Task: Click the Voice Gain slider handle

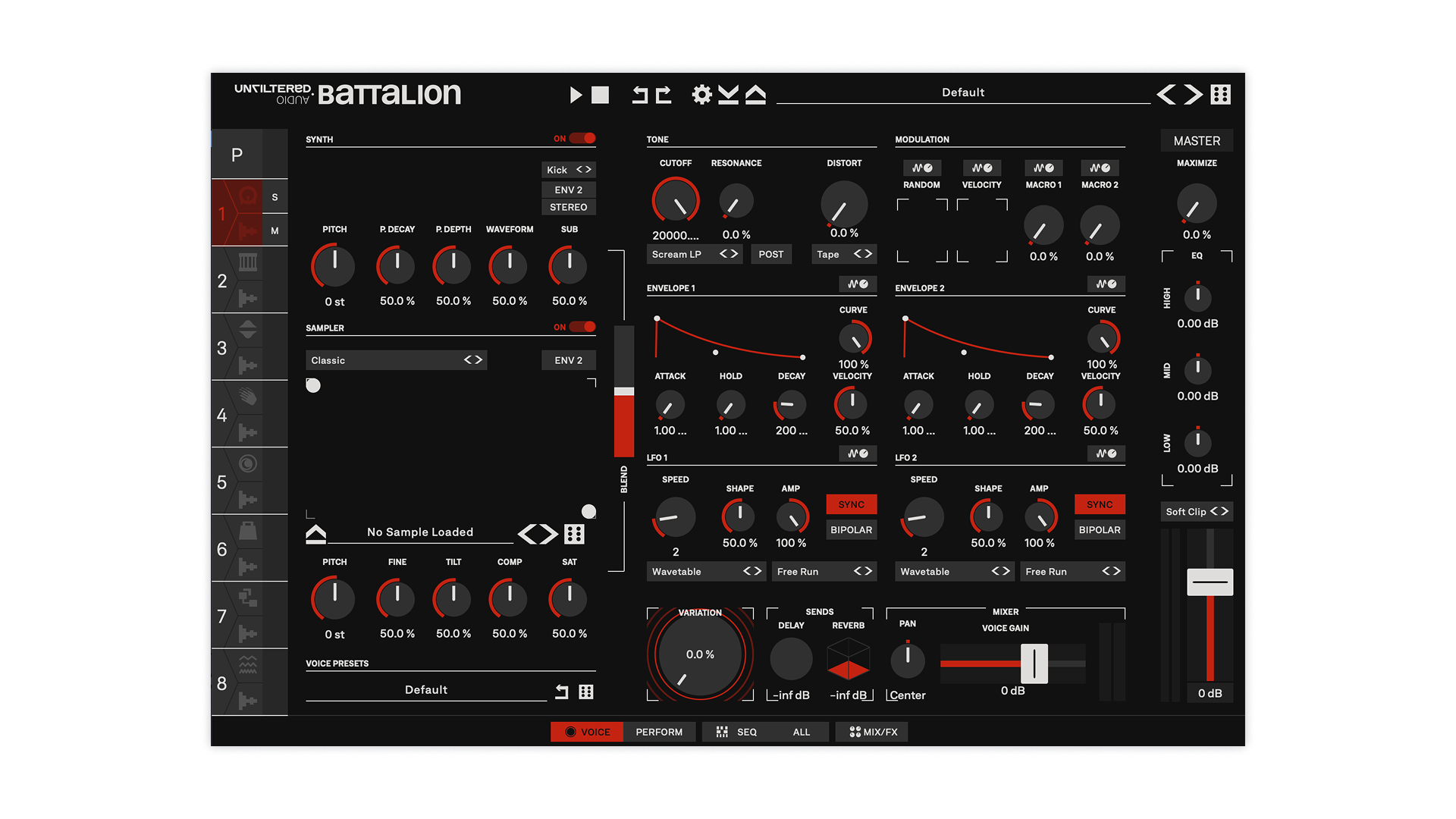Action: [1034, 664]
